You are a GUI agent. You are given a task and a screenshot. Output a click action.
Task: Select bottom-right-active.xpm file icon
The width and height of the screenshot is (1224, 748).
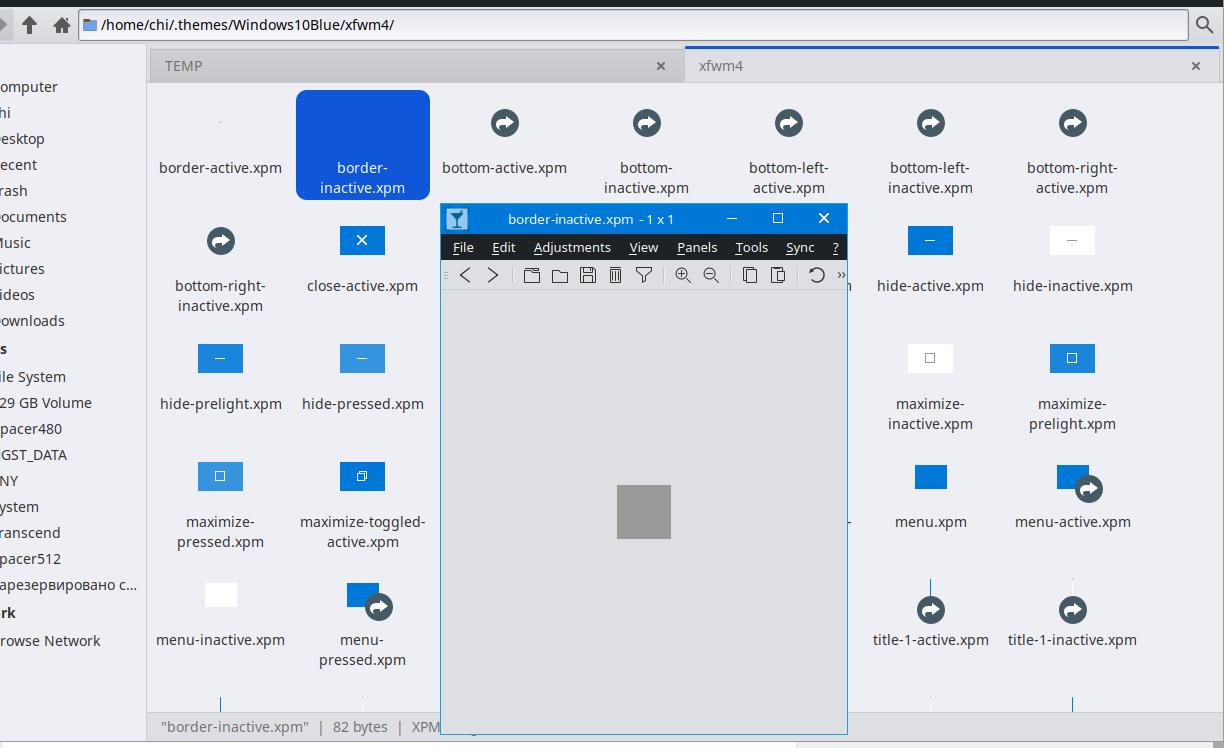[x=1073, y=123]
